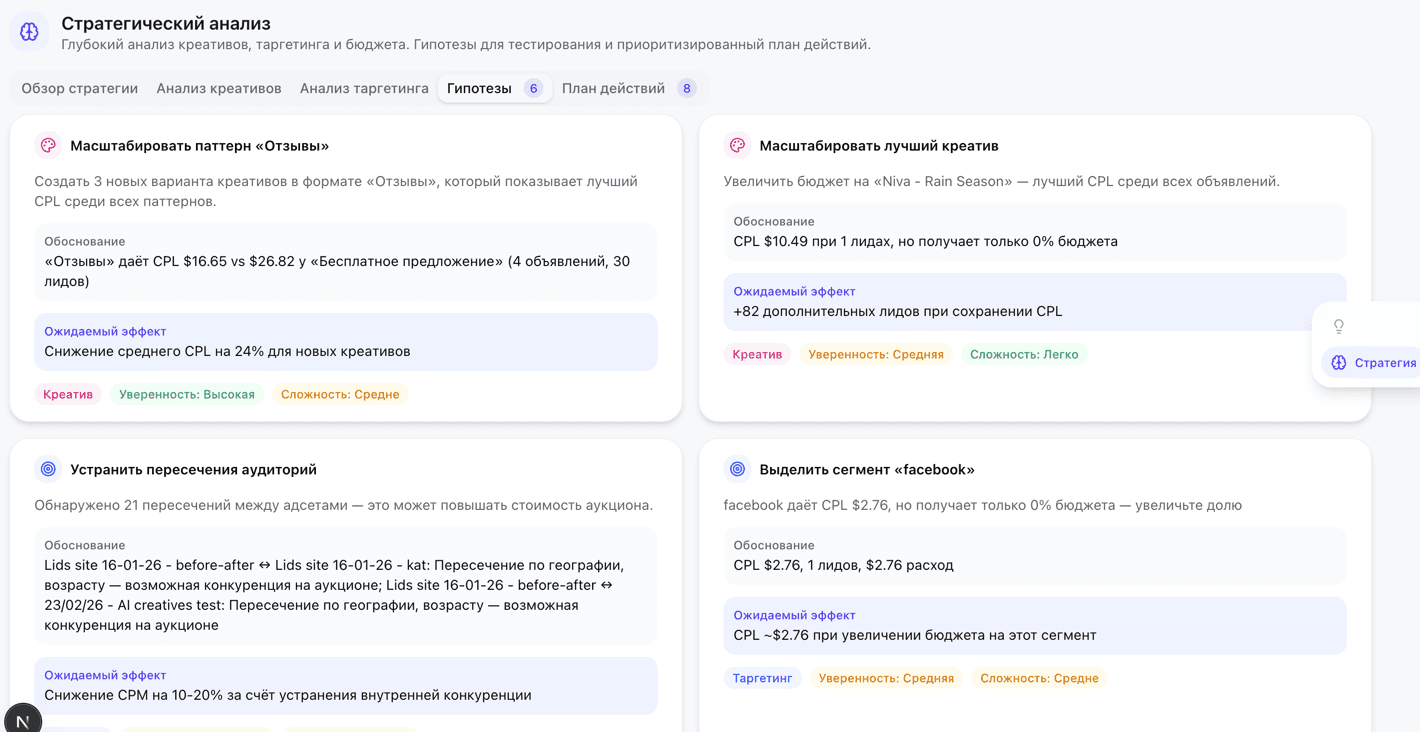Click the «Сложность: Легко» badge
Screen dimensions: 1421x732
point(1024,353)
